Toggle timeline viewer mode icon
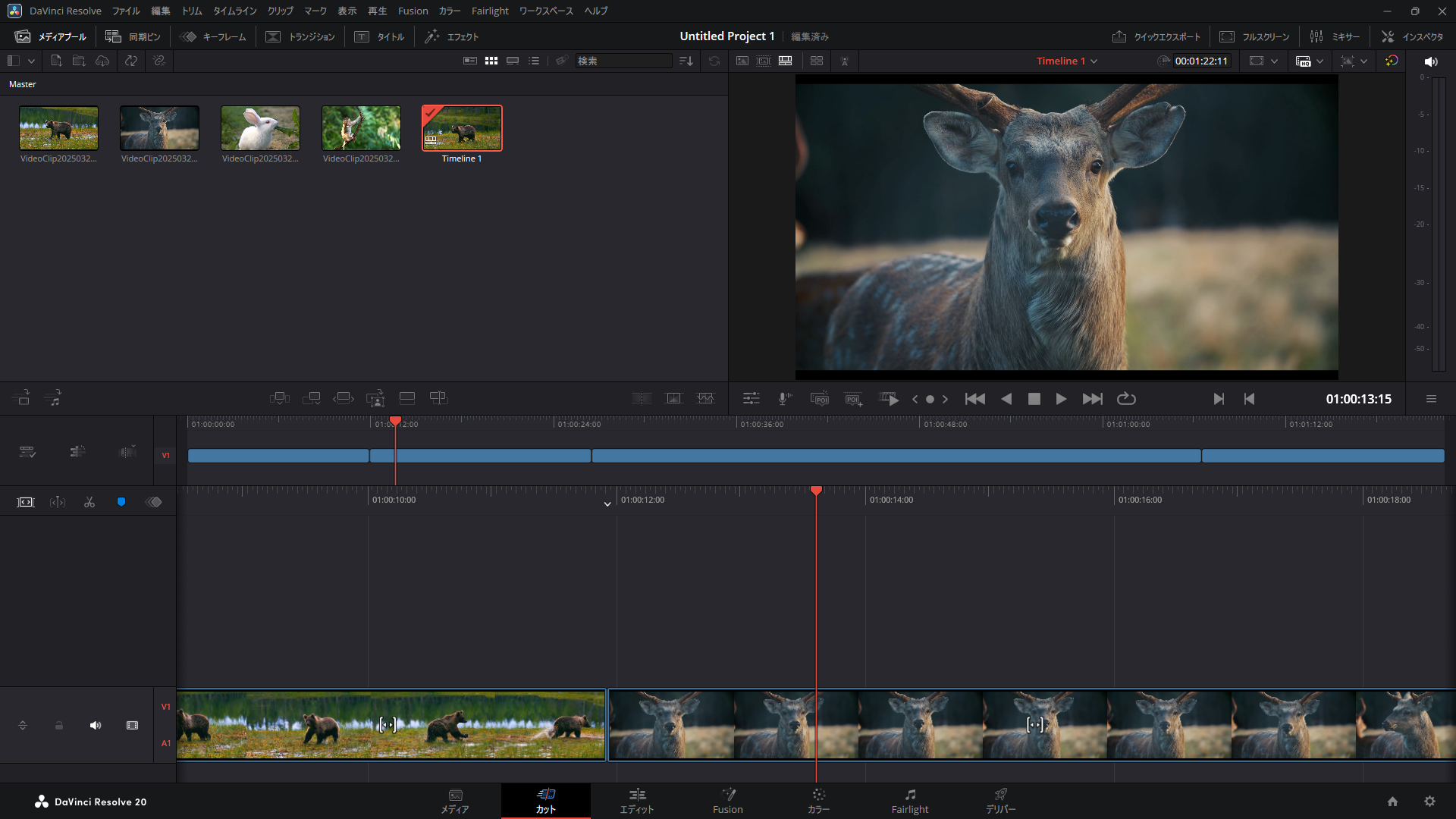This screenshot has height=819, width=1456. 786,61
